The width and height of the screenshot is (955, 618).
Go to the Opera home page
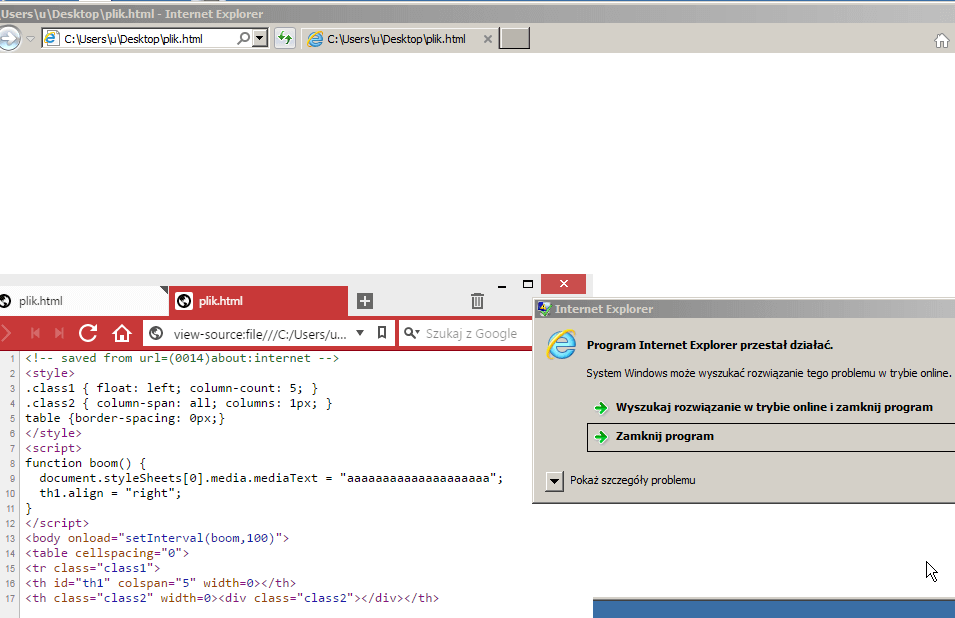(122, 333)
